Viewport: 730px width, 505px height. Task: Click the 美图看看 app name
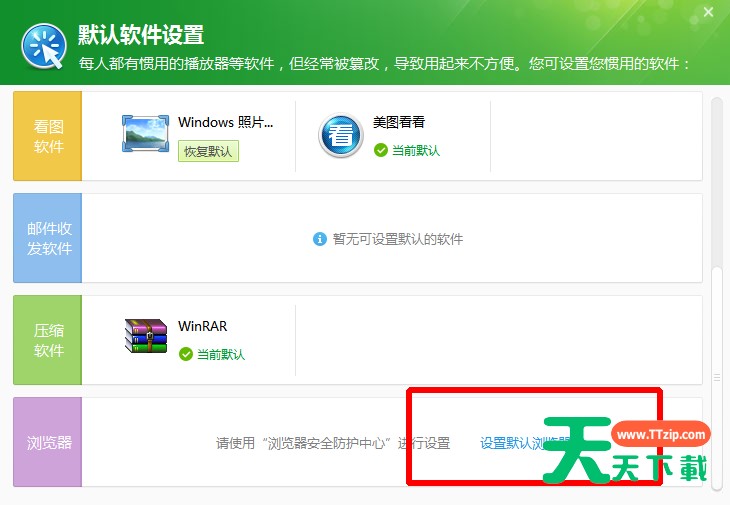tap(399, 122)
